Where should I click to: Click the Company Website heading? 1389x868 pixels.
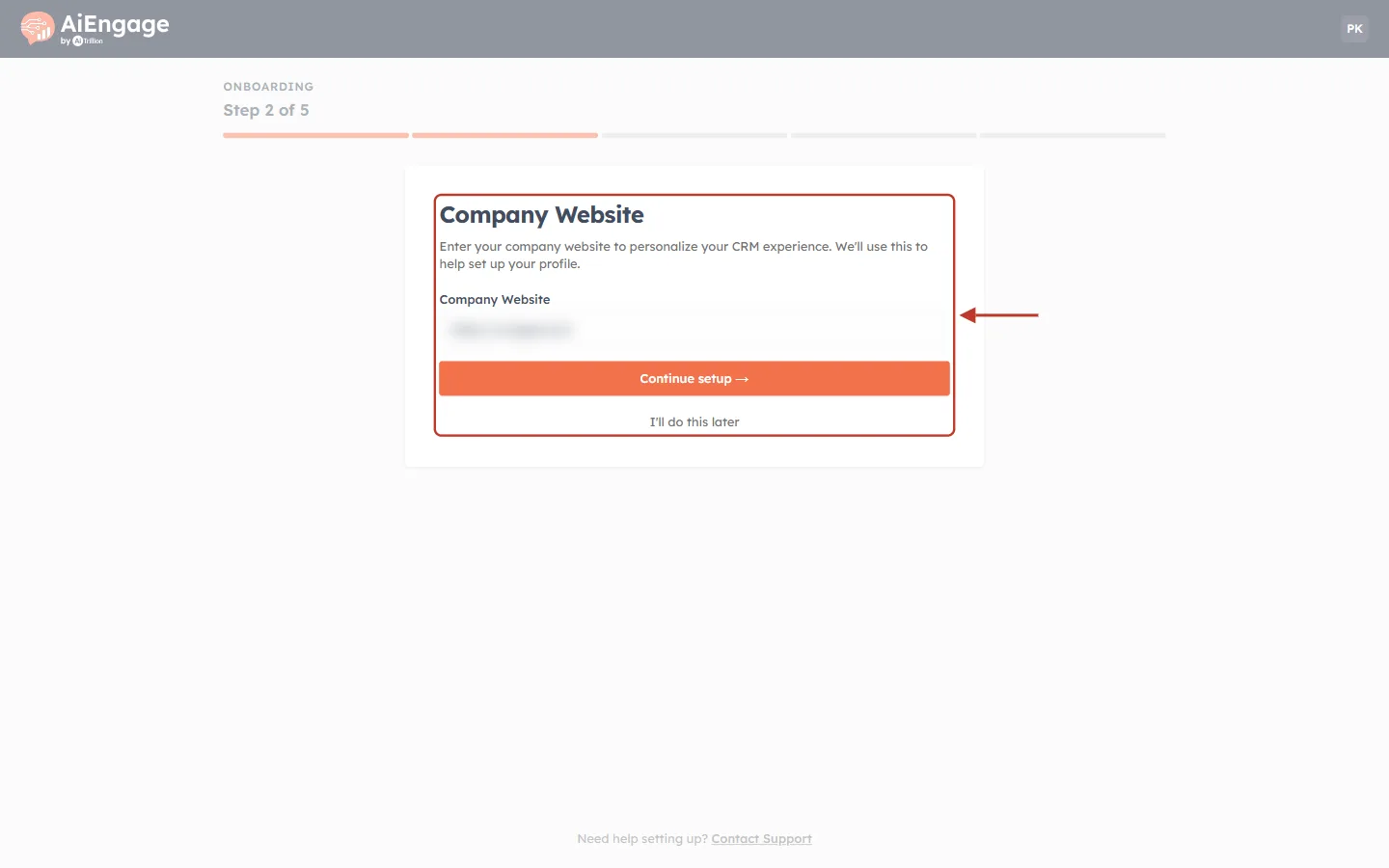542,215
